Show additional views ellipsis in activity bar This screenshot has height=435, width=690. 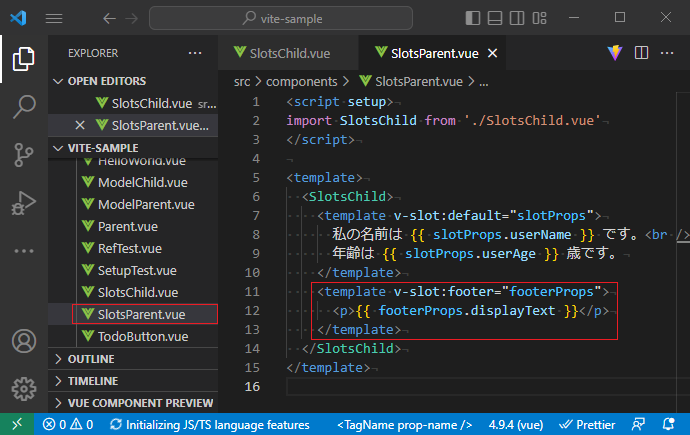click(24, 251)
